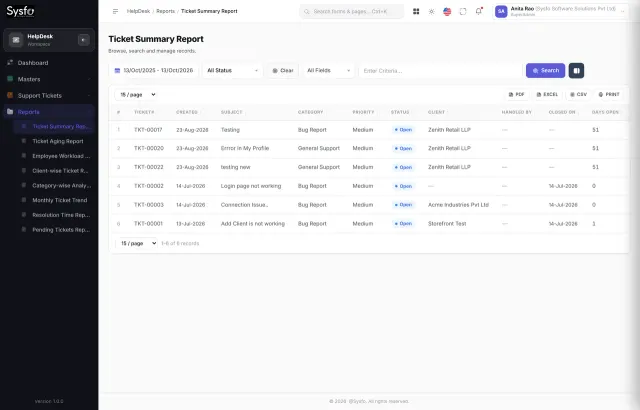Viewport: 640px width, 410px height.
Task: Click ticket TKT-00002
Action: pos(149,186)
